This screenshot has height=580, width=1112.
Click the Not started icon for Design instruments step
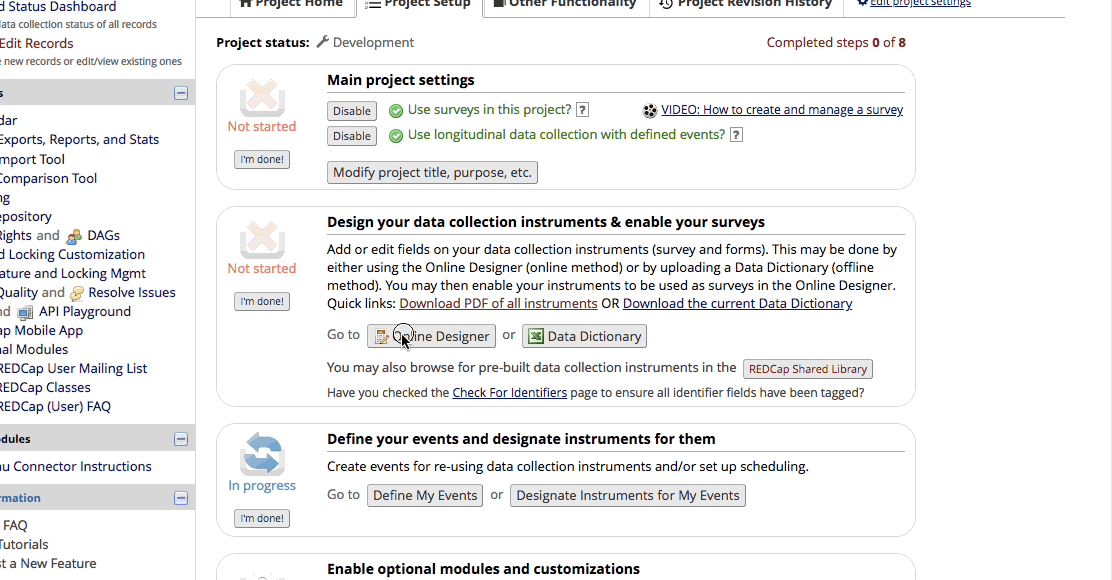pos(262,239)
